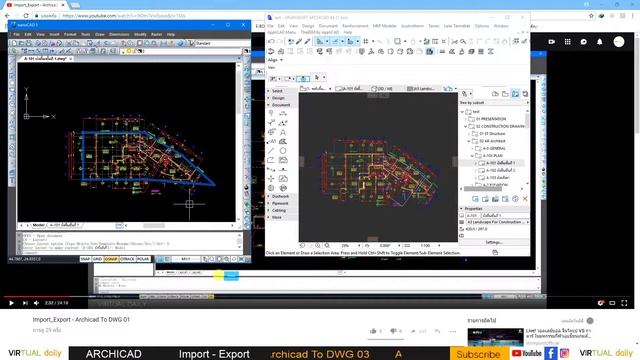The height and width of the screenshot is (360, 640).
Task: Bookmark the page with Chrome star icon
Action: 591,16
